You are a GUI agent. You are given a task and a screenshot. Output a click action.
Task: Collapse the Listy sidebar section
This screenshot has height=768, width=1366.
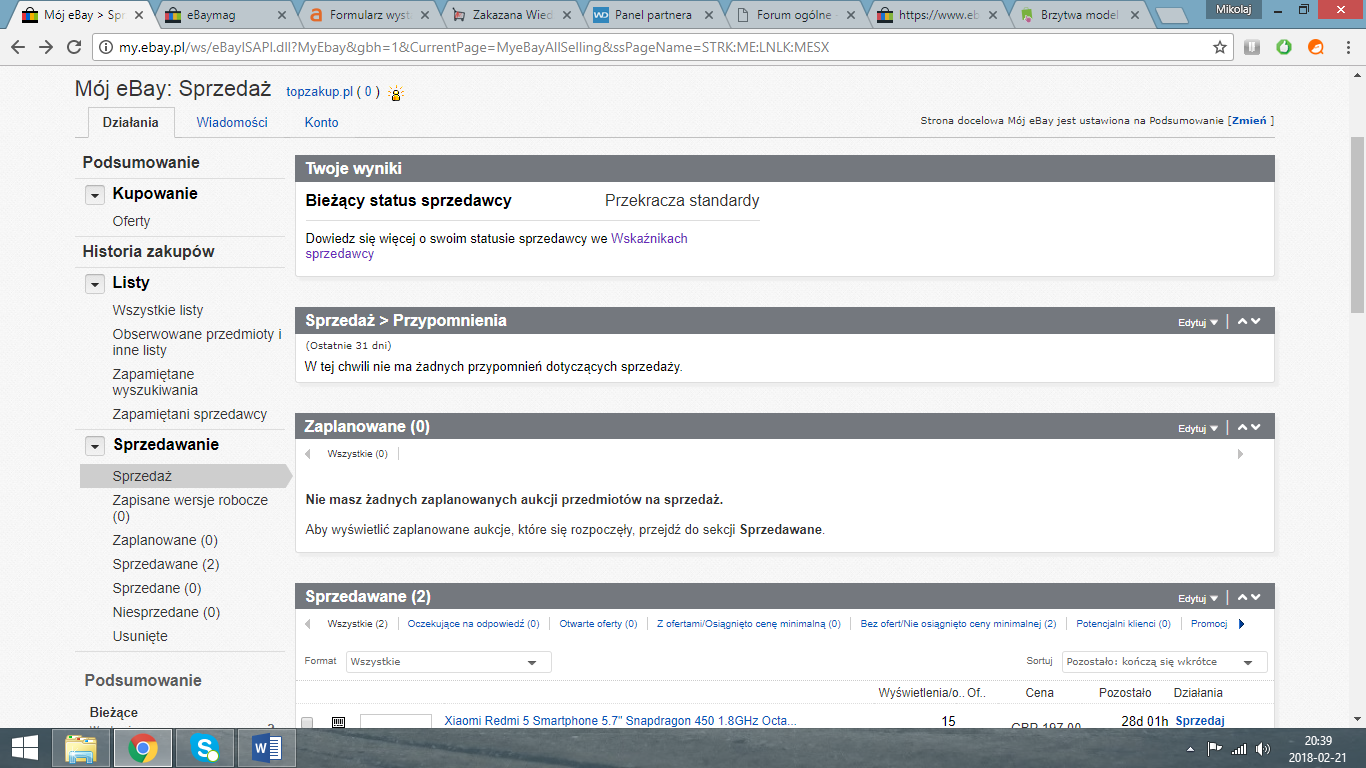coord(95,283)
